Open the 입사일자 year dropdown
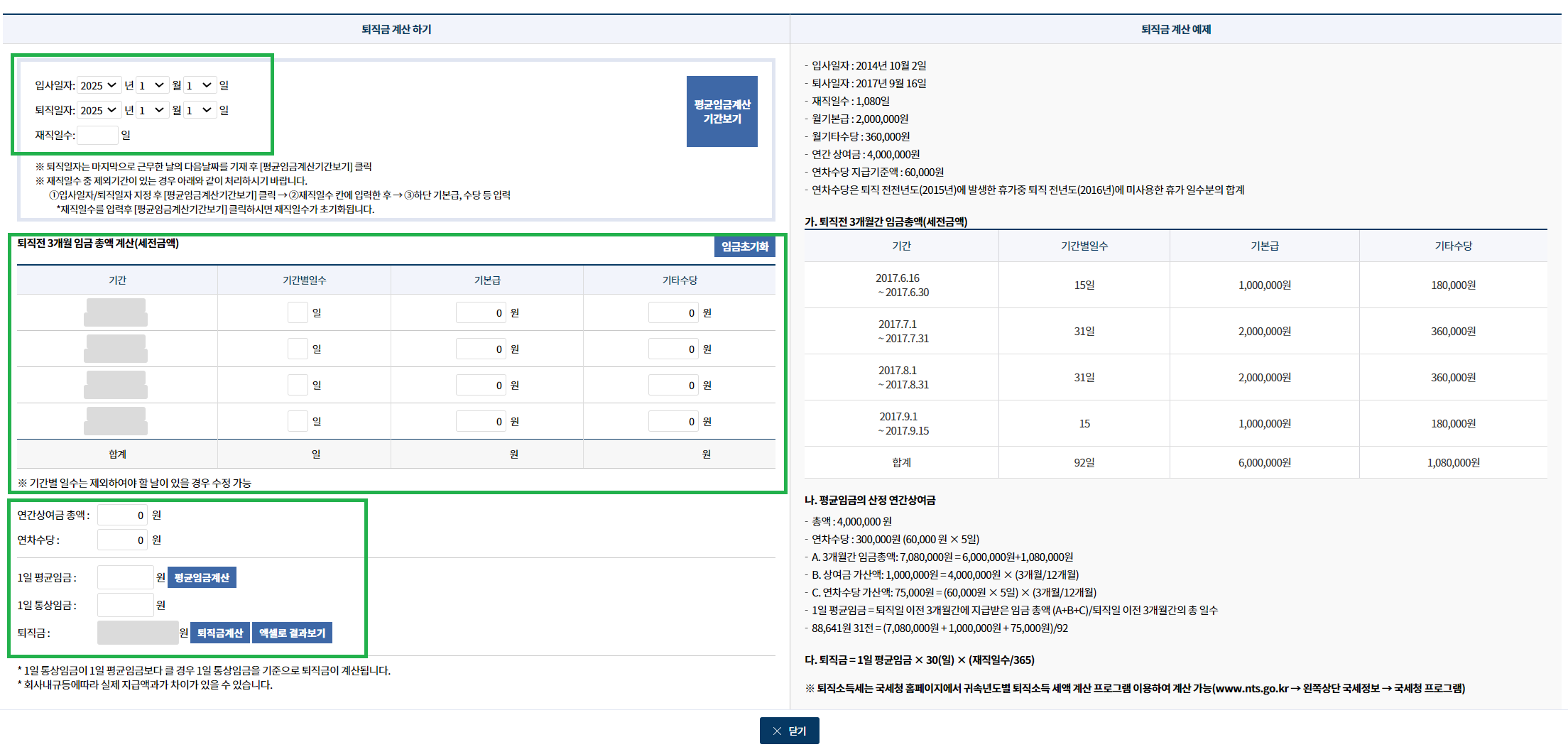Viewport: 1568px width, 747px height. (99, 84)
